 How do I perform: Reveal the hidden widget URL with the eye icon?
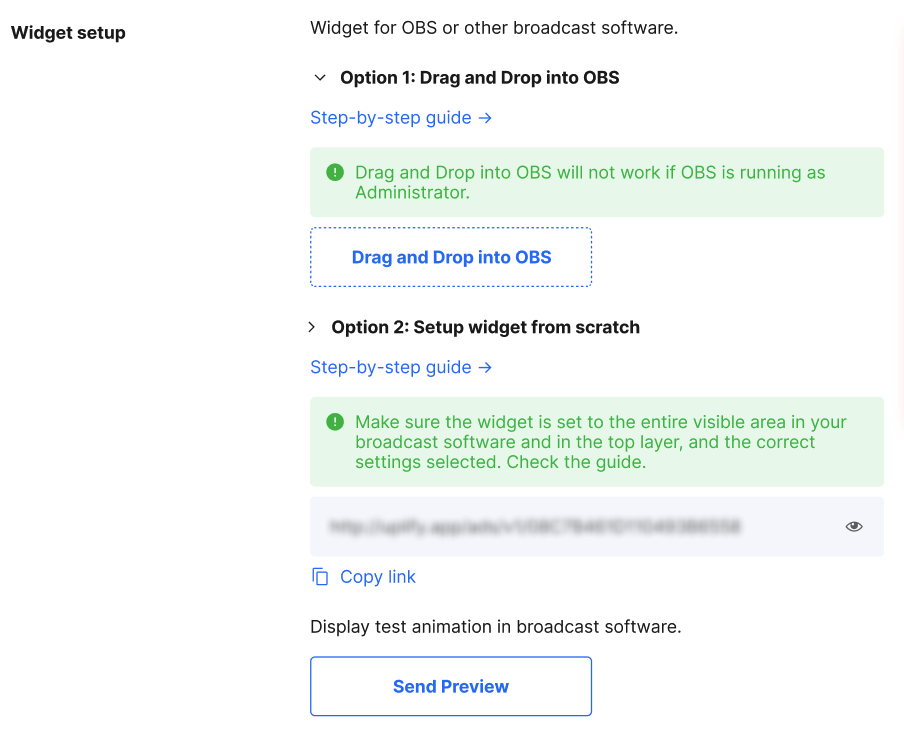click(854, 526)
